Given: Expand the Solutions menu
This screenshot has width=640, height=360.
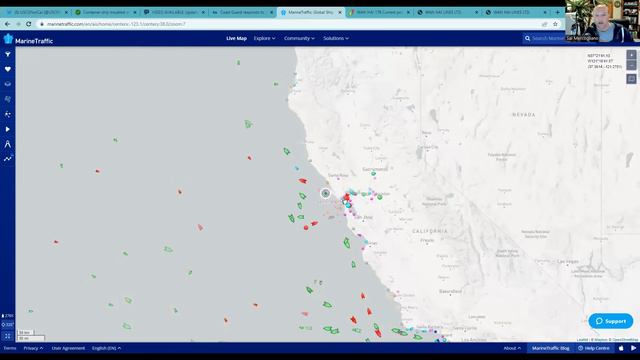Looking at the screenshot, I should click(x=336, y=38).
